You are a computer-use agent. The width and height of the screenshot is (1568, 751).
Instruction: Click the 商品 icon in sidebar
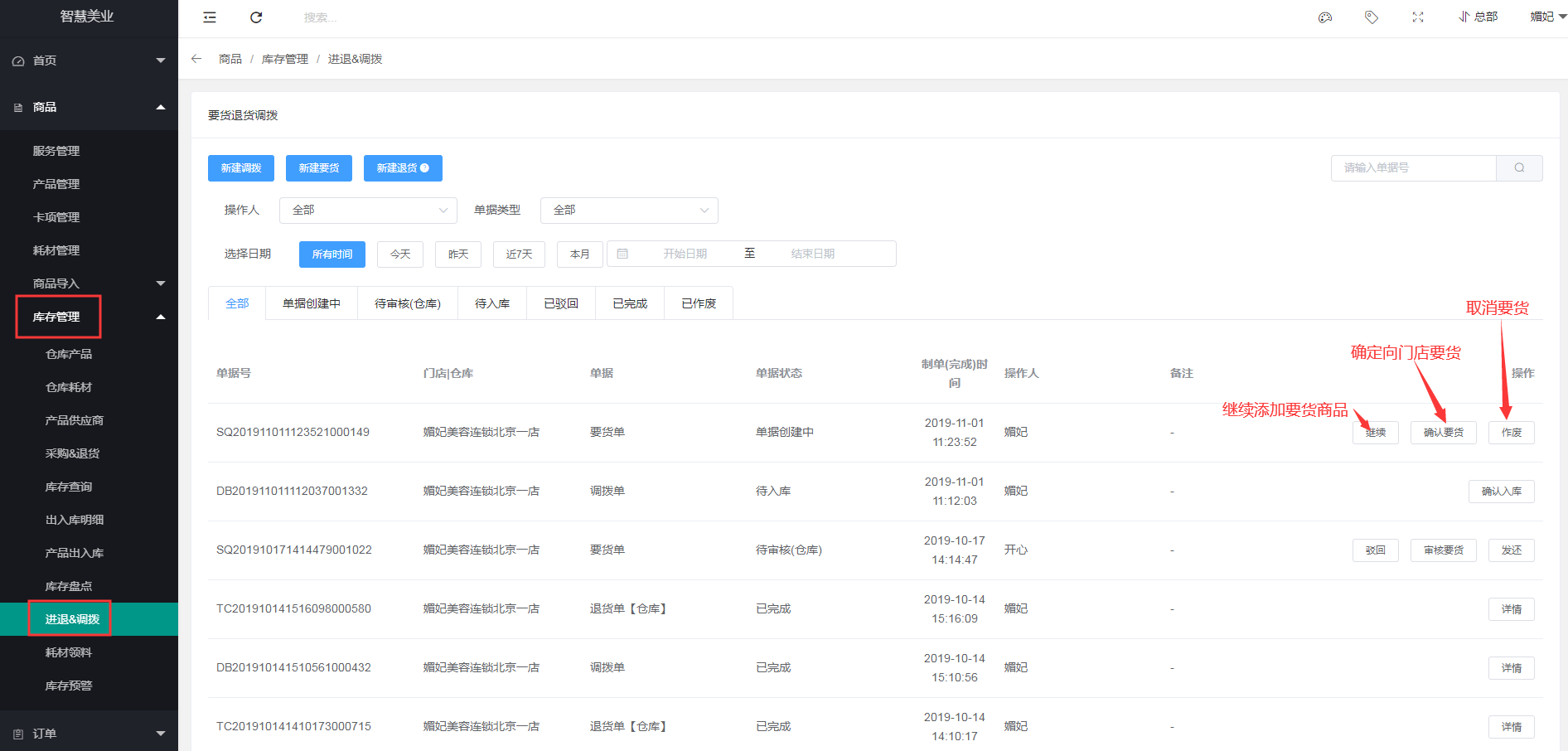point(18,108)
